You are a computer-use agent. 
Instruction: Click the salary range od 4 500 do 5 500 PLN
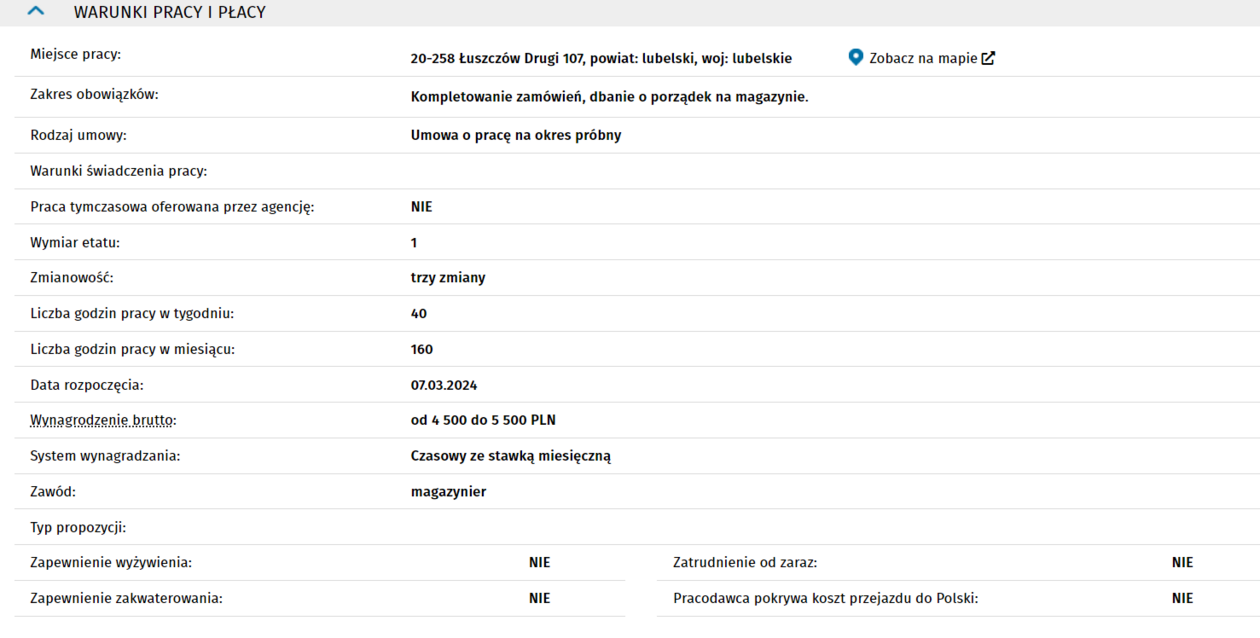coord(482,421)
